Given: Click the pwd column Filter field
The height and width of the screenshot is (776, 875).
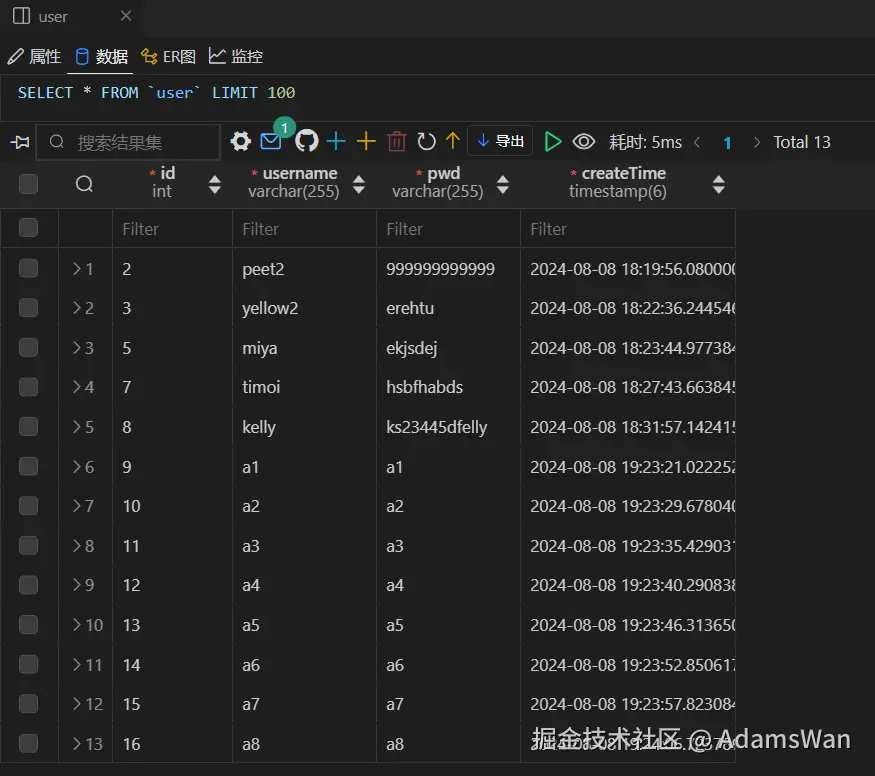Looking at the screenshot, I should [448, 229].
